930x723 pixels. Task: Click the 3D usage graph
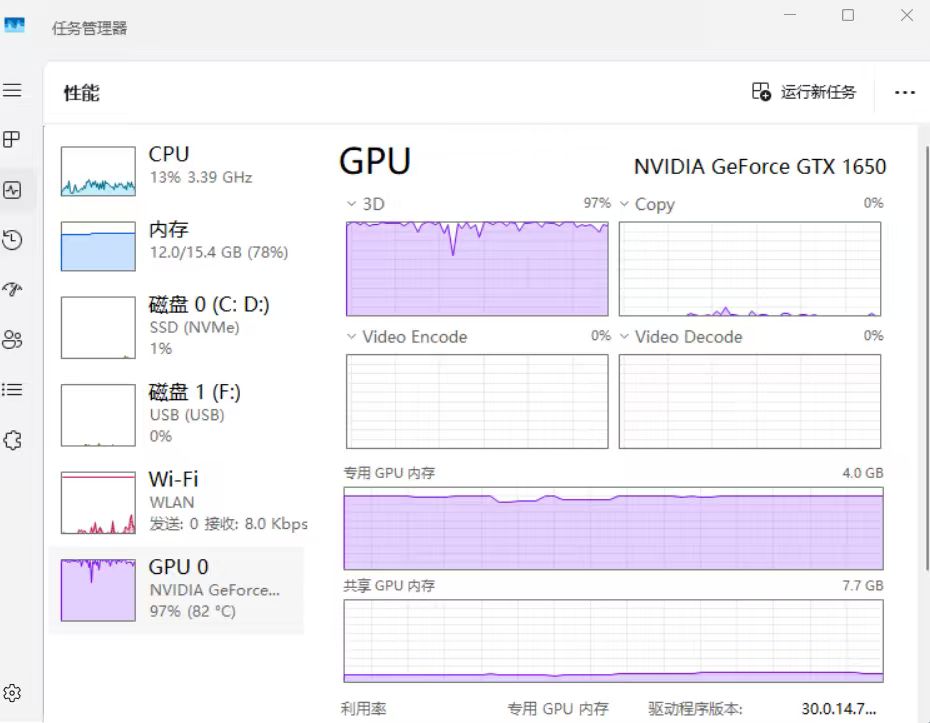click(477, 269)
